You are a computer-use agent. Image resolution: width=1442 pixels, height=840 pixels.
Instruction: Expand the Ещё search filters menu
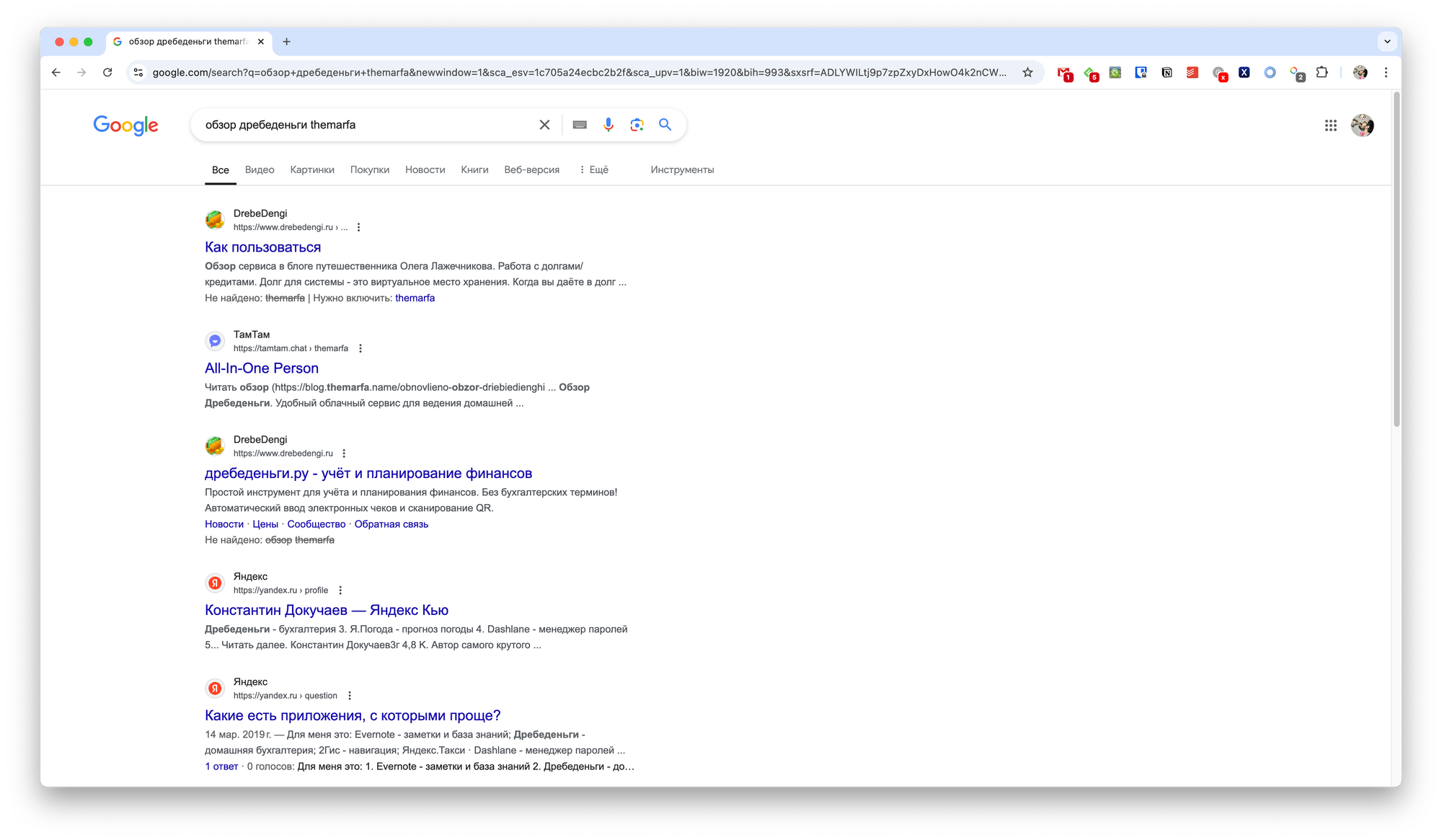coord(594,169)
